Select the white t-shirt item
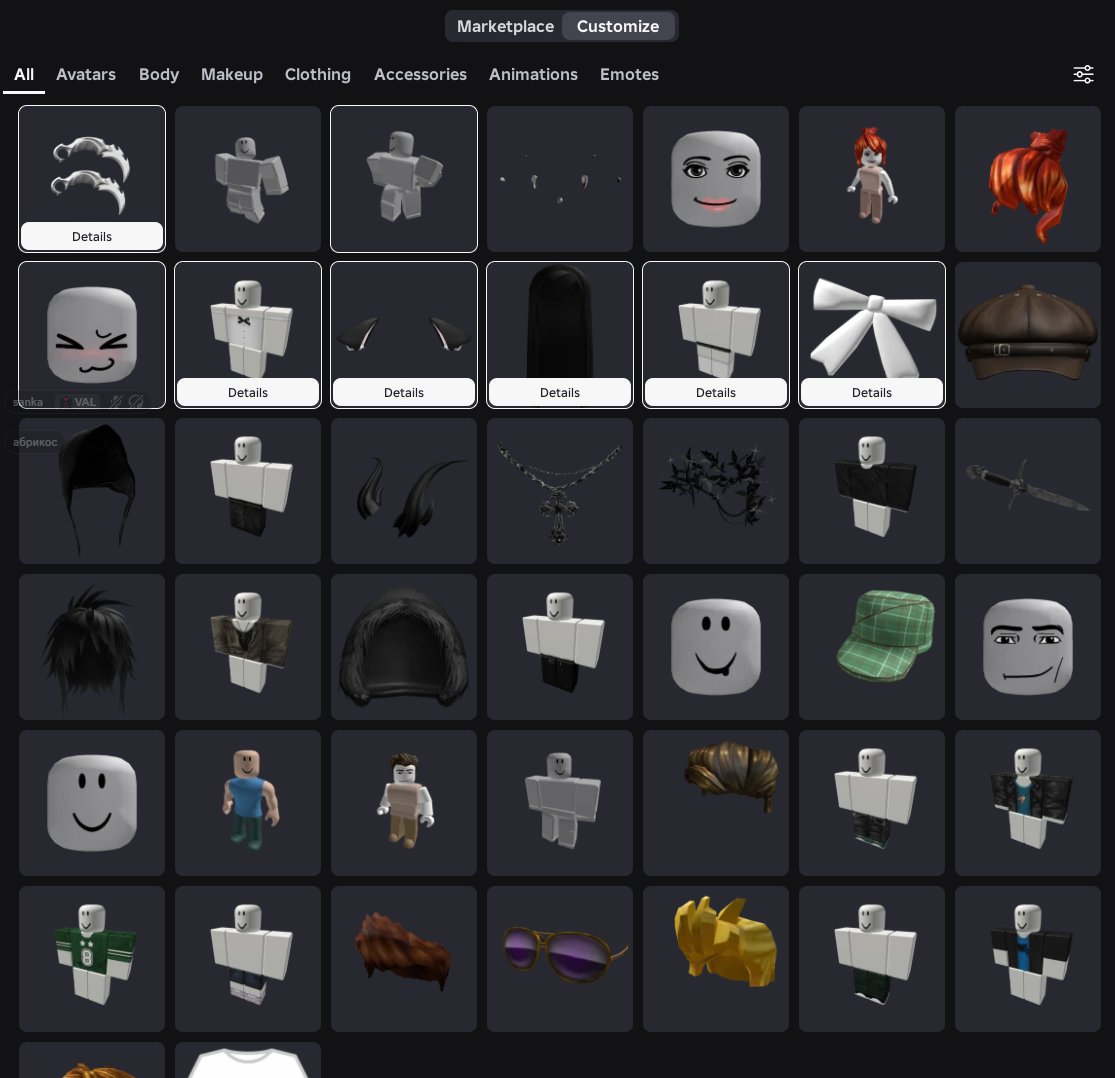The image size is (1115, 1078). click(x=247, y=1060)
